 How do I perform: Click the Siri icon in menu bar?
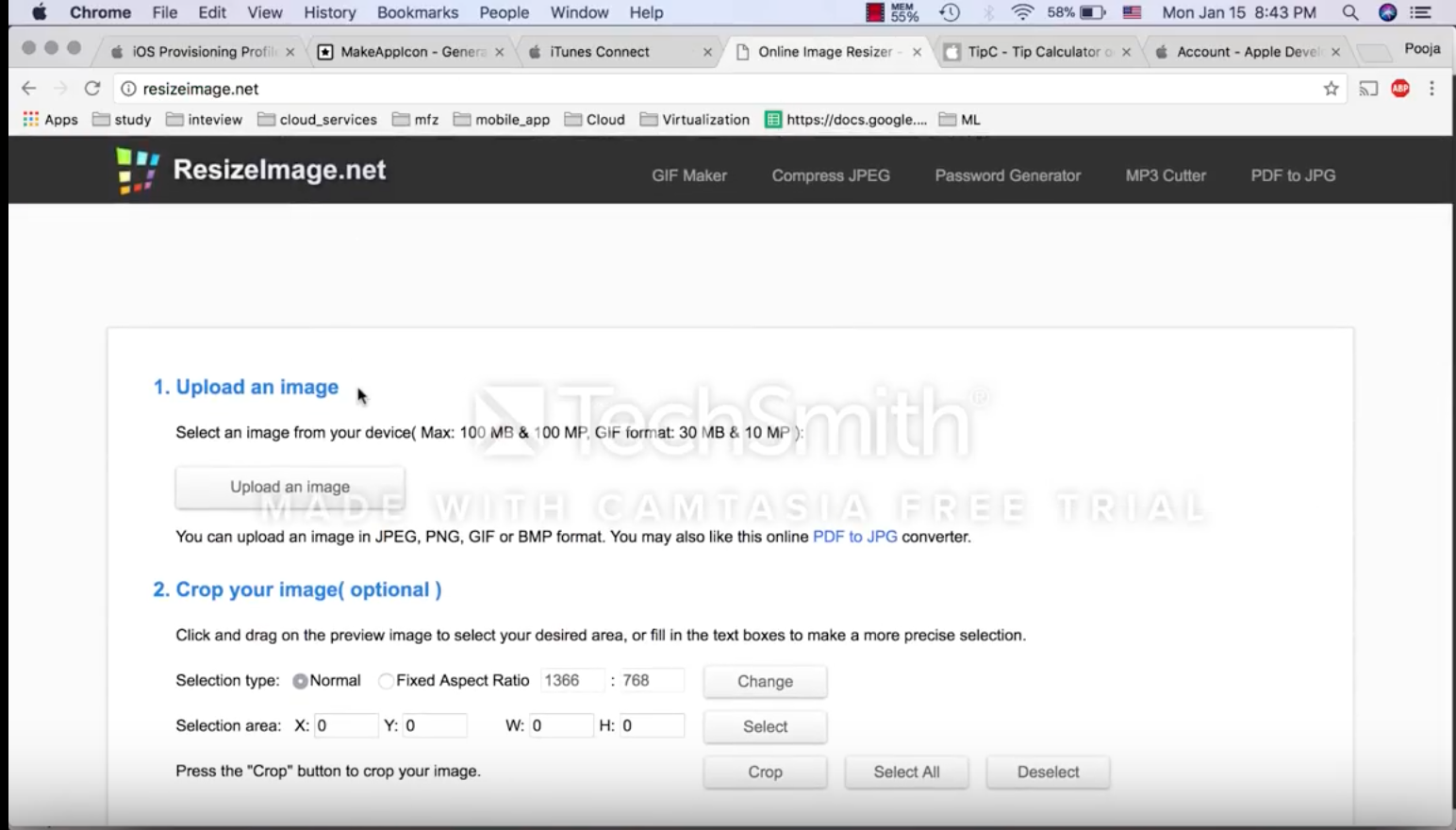point(1387,12)
